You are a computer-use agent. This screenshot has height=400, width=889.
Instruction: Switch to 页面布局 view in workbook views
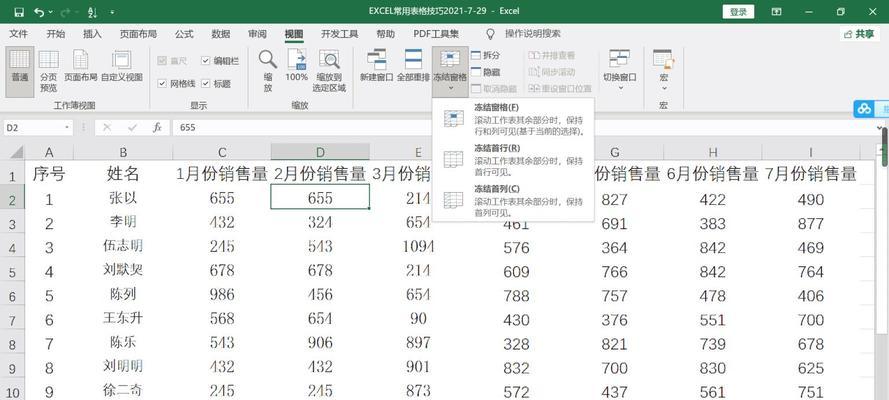(x=81, y=67)
